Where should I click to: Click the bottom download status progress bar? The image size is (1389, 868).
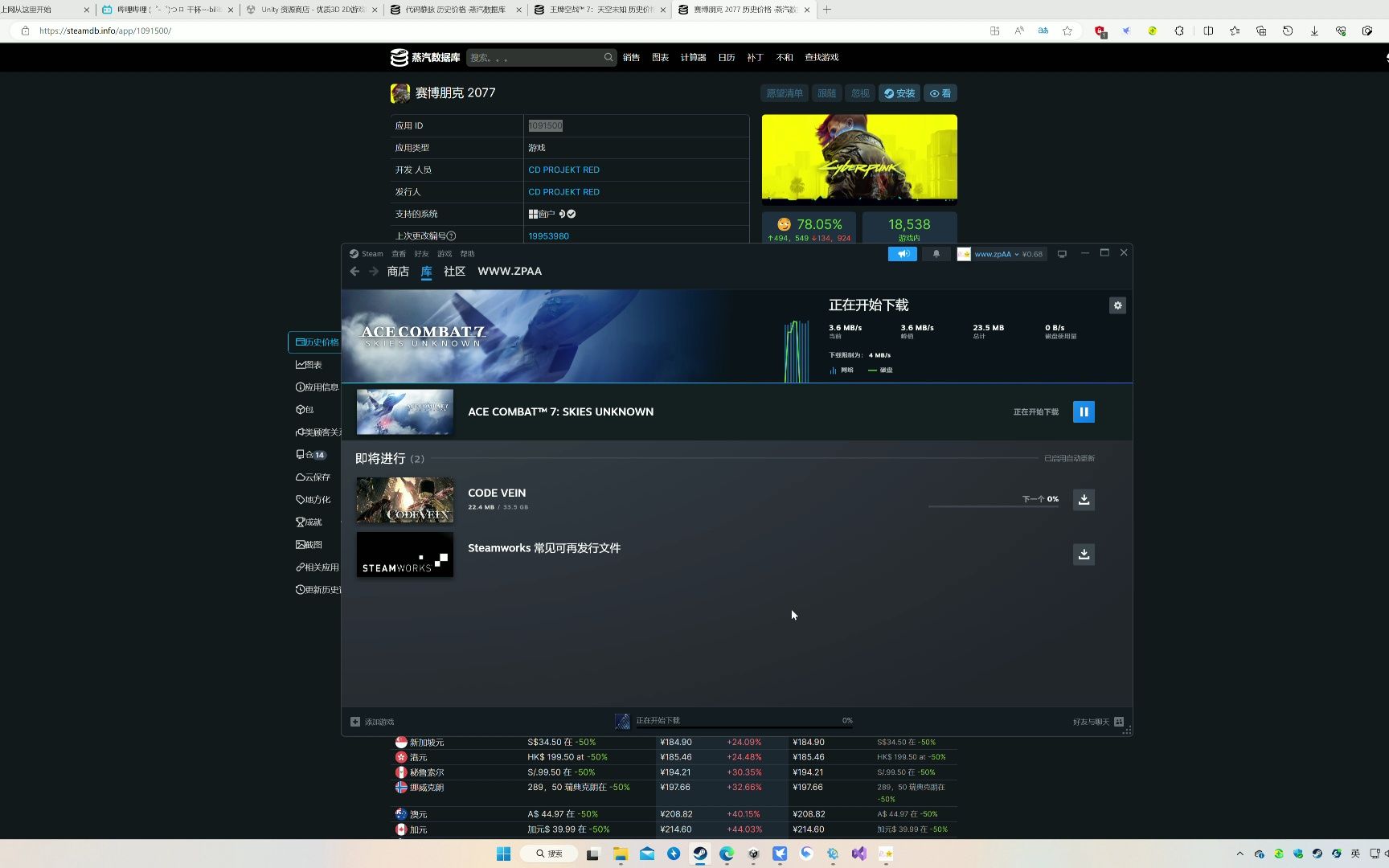pos(744,727)
